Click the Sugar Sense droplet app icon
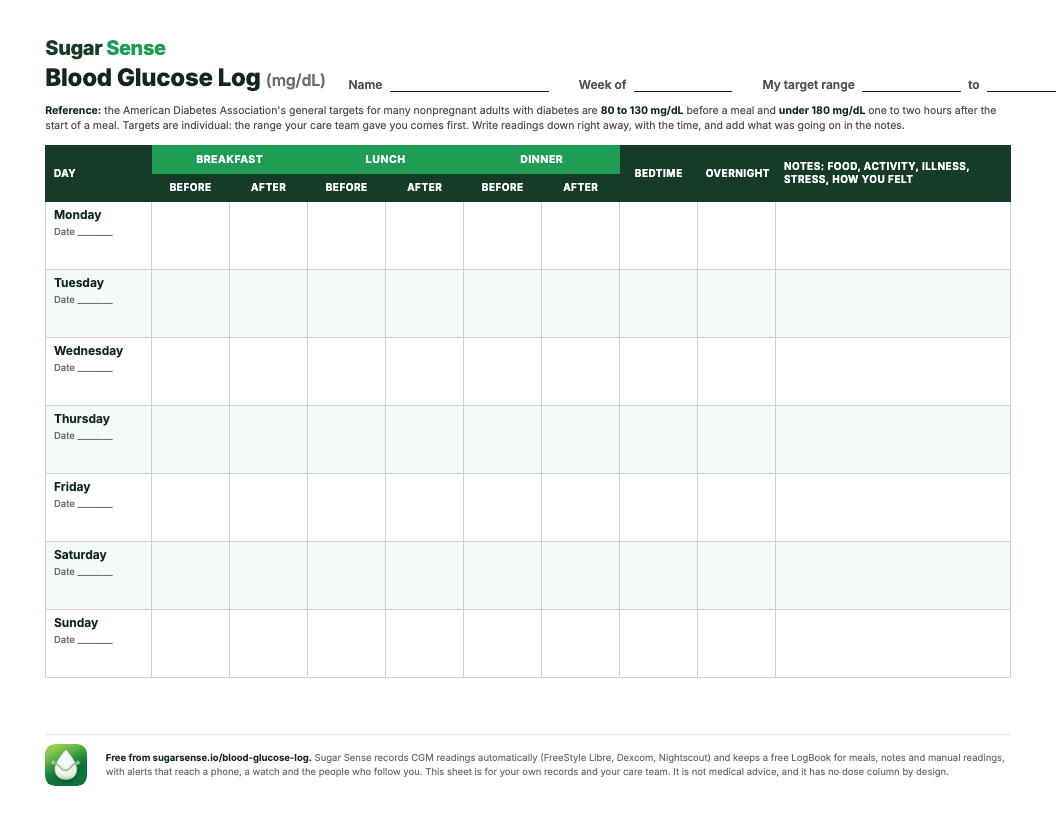Viewport: 1056px width, 816px height. (66, 765)
